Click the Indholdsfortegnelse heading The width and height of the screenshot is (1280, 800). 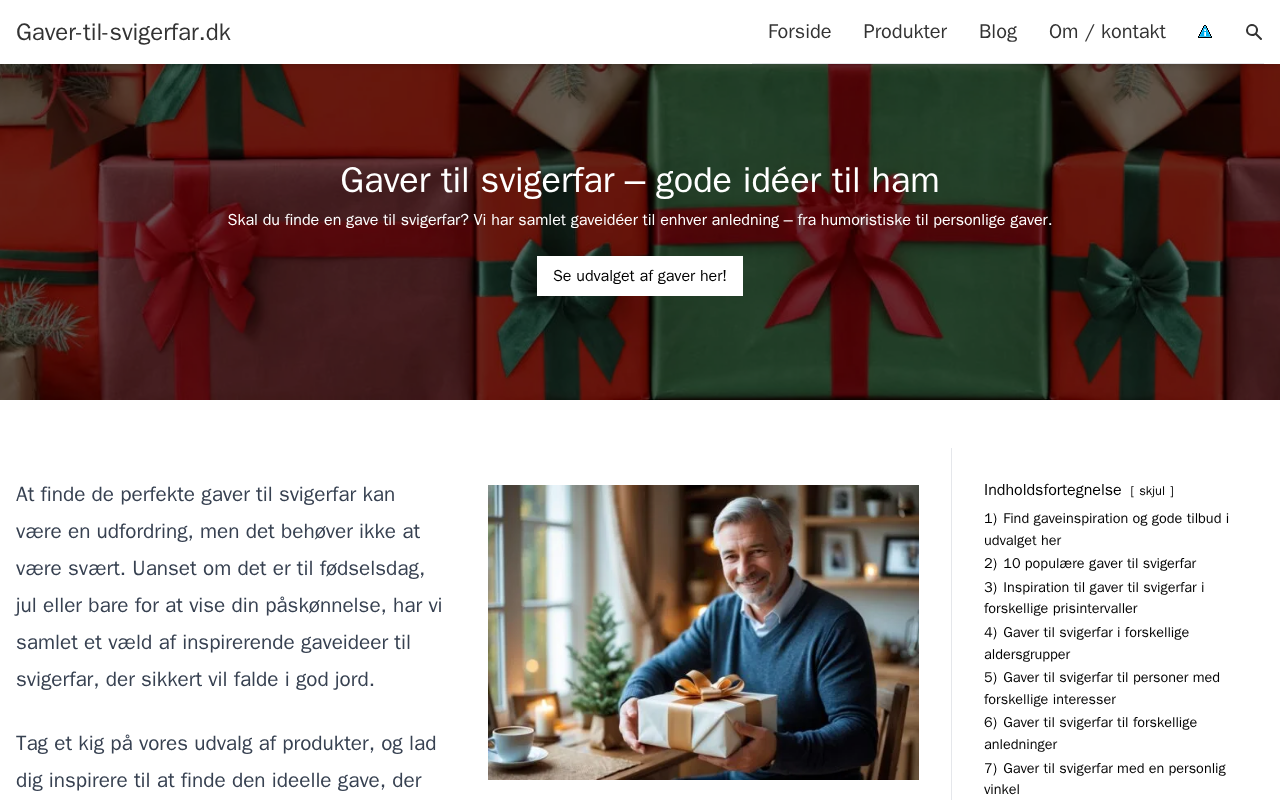click(1053, 490)
